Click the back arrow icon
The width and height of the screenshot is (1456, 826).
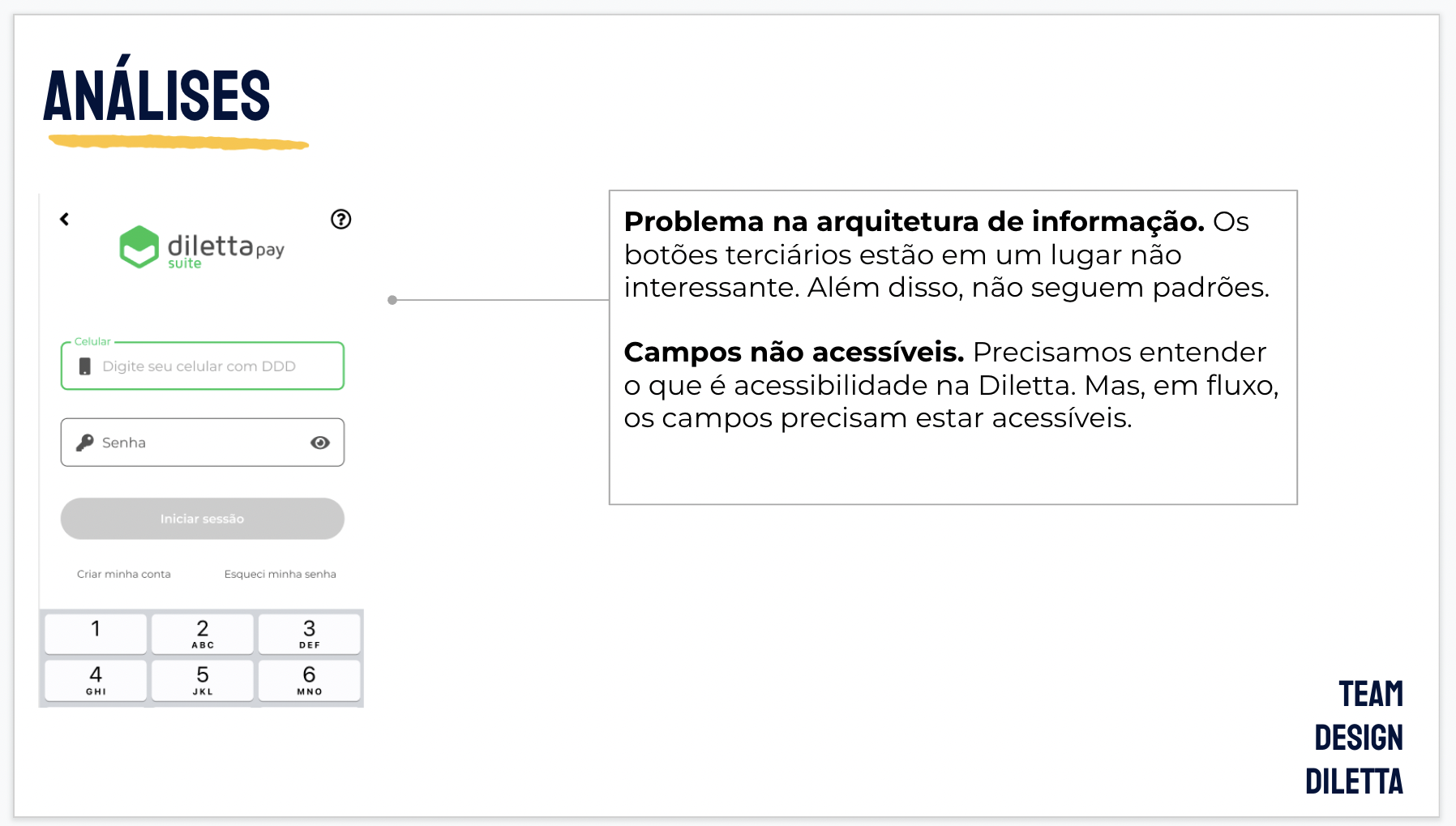(x=65, y=219)
